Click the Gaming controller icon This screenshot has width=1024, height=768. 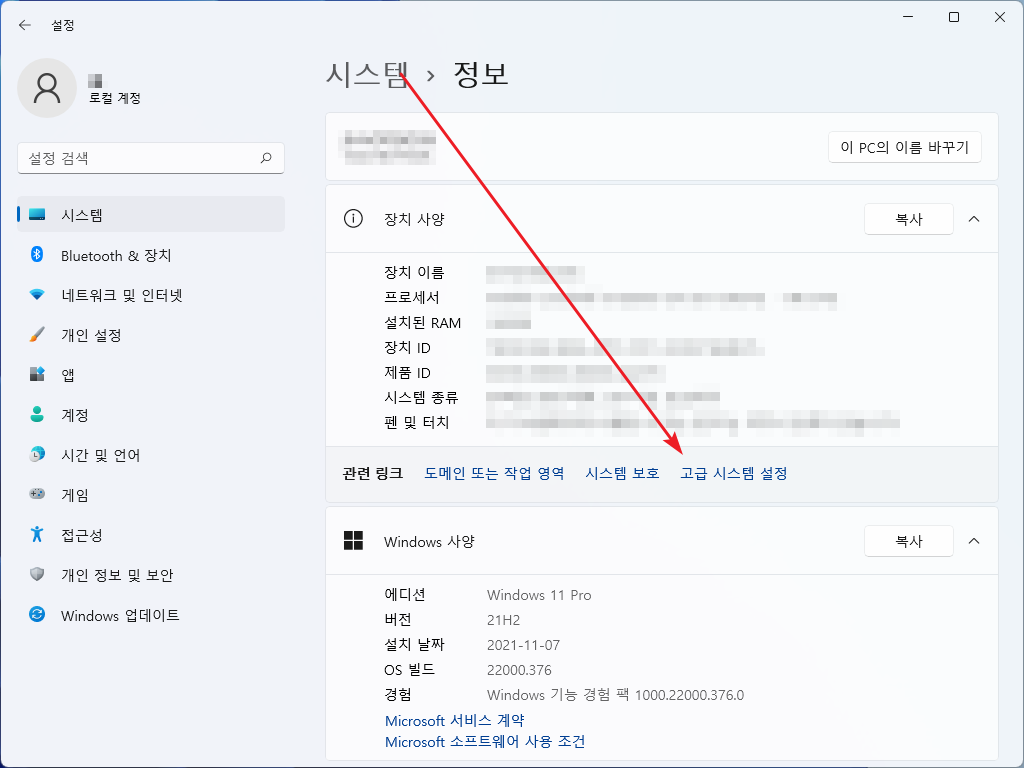[37, 494]
